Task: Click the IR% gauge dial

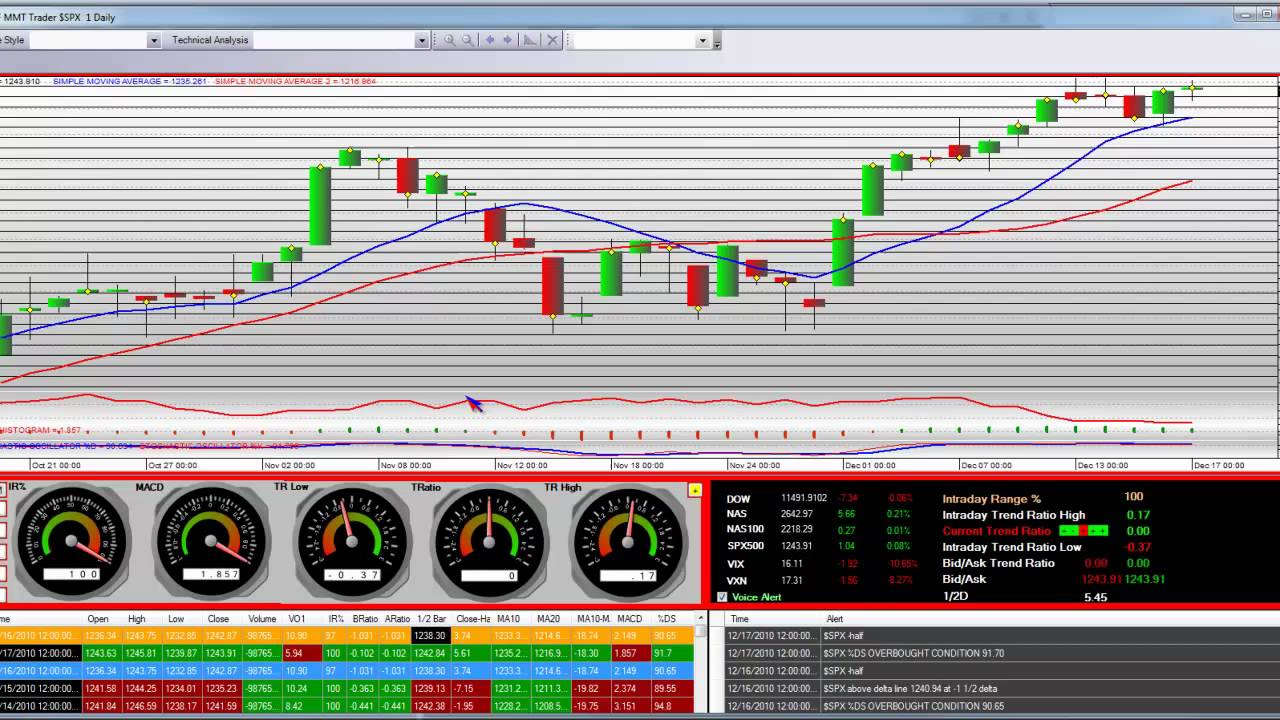Action: click(x=72, y=541)
